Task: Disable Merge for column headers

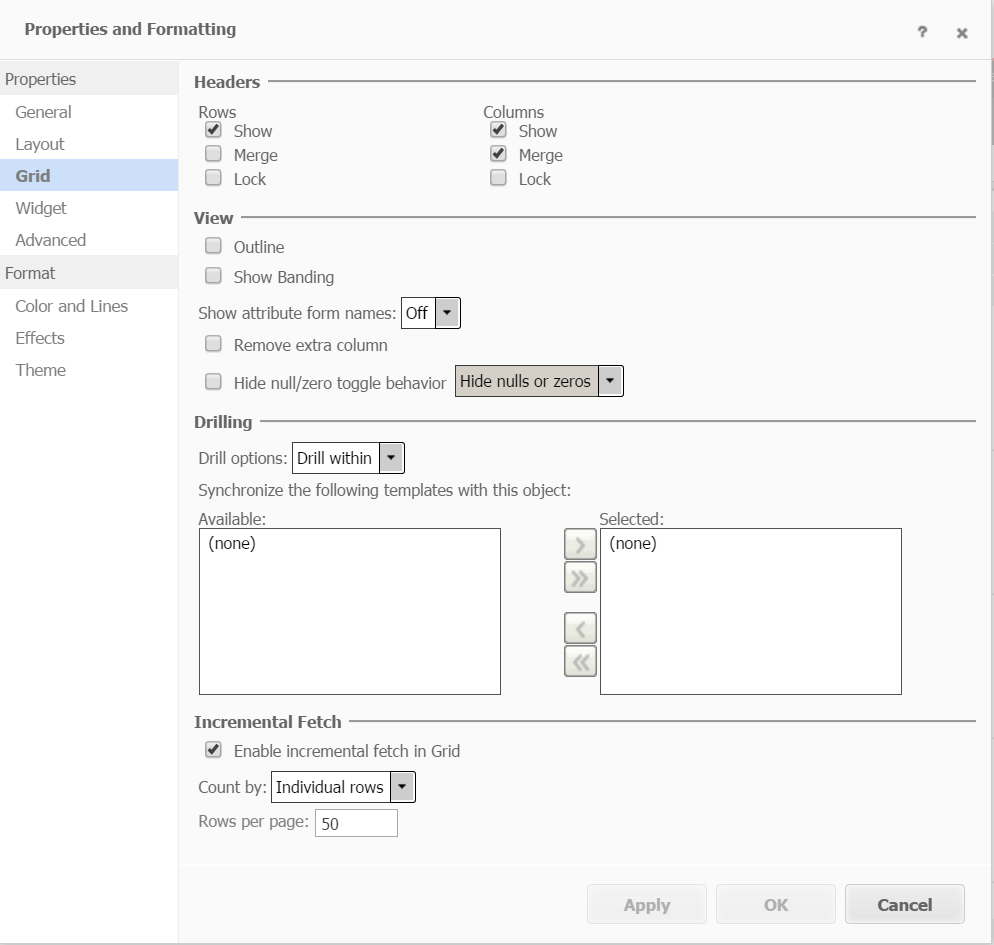Action: coord(498,153)
